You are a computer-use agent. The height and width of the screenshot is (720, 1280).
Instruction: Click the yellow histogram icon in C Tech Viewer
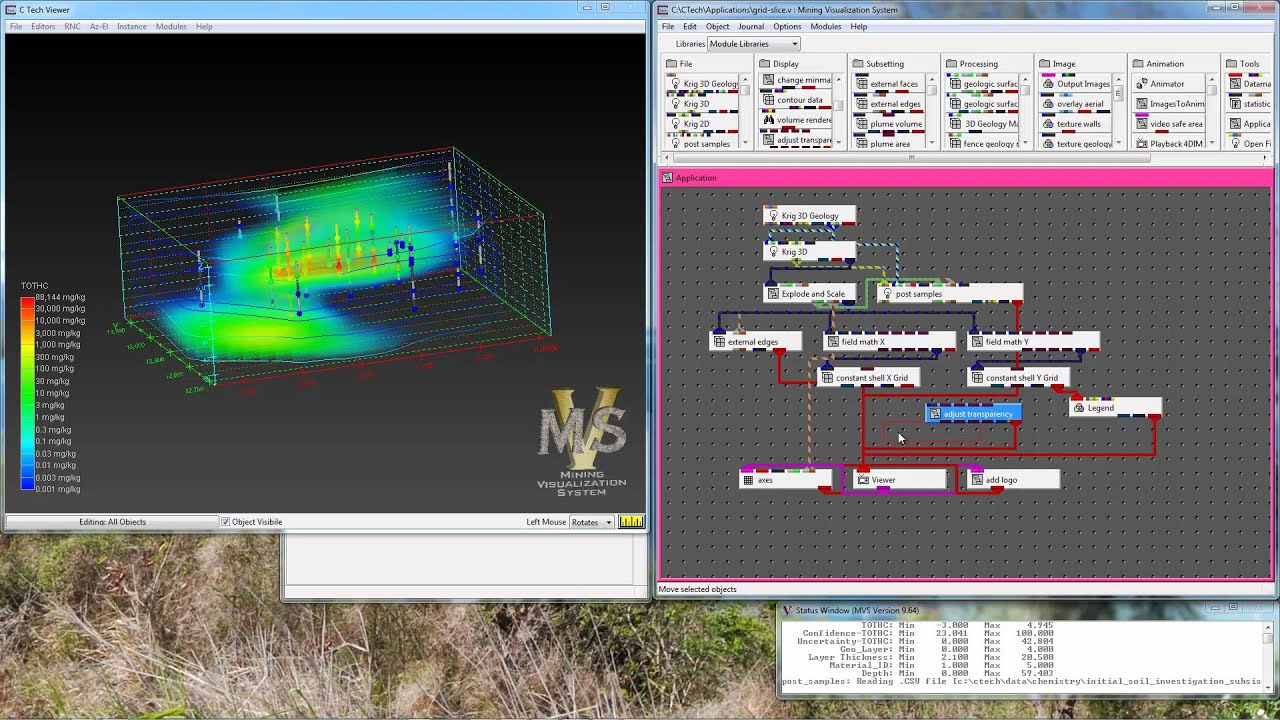pyautogui.click(x=631, y=522)
